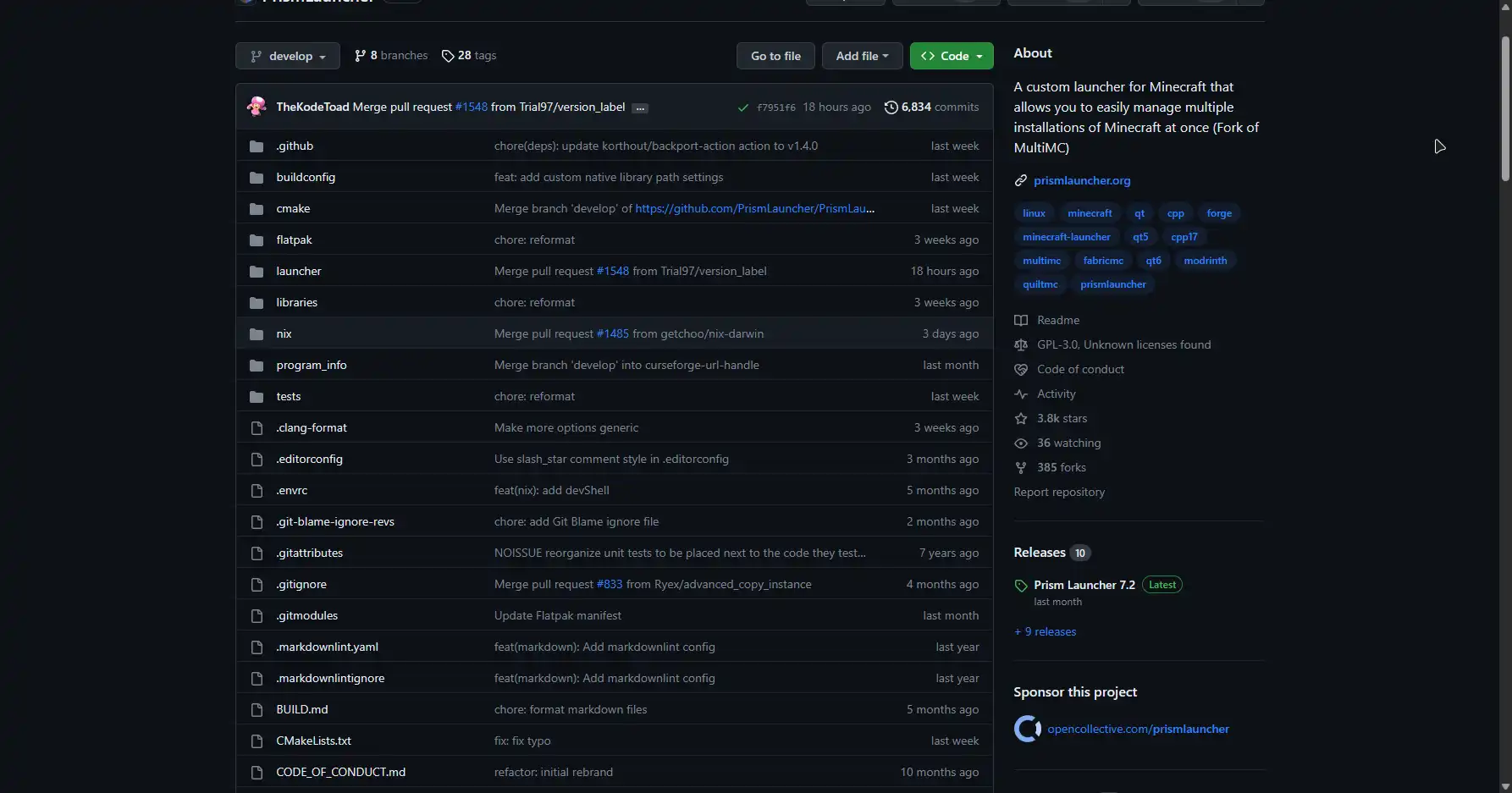Click the Code of conduct heart icon
Viewport: 1512px width, 793px height.
pos(1021,369)
